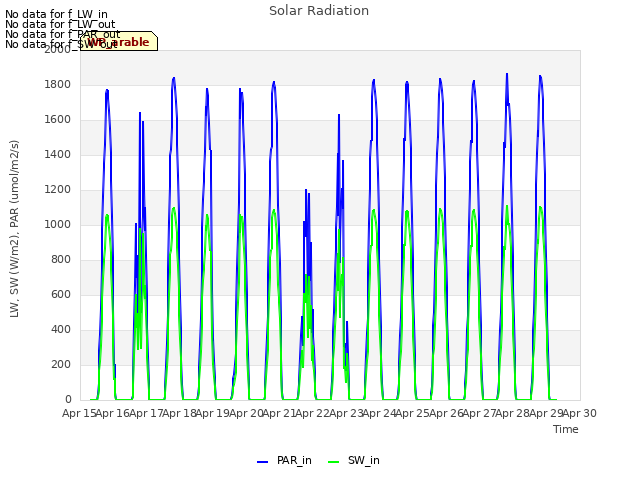
Task: Click the Apr 19 x-axis tick label
Action: tap(213, 413)
